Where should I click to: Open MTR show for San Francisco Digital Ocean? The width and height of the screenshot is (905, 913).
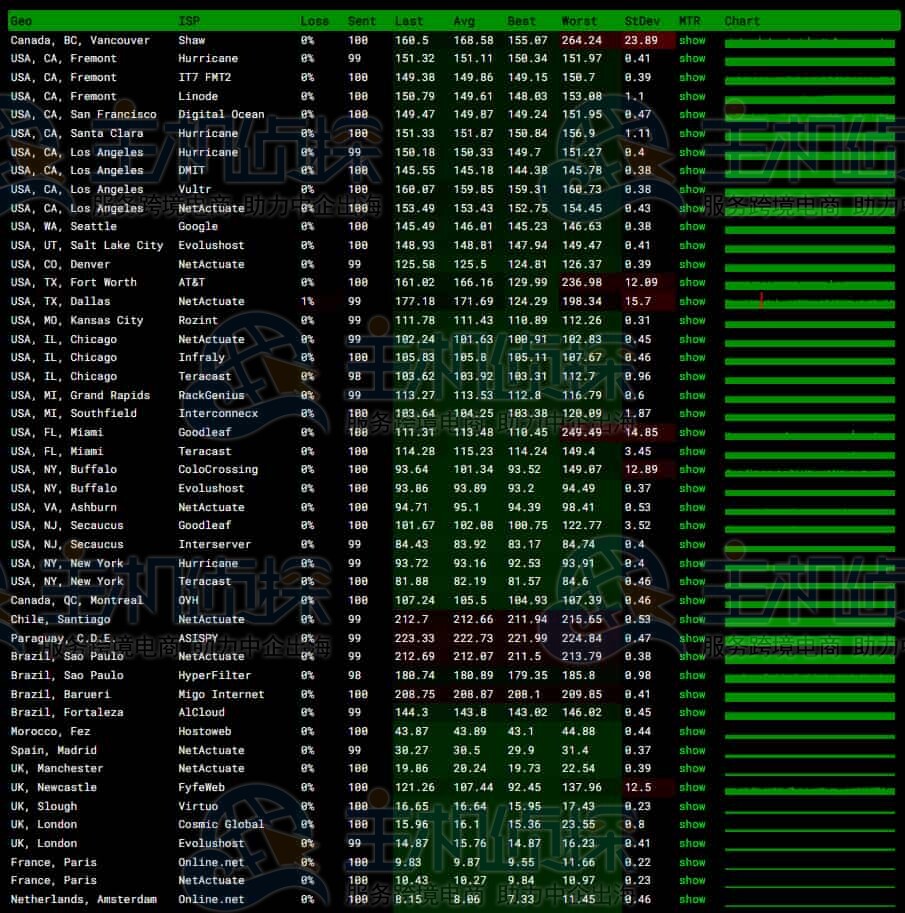[692, 114]
